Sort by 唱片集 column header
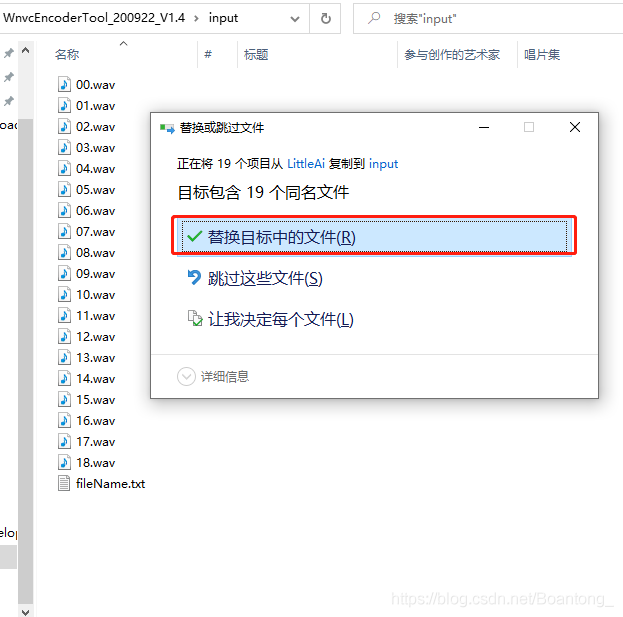The width and height of the screenshot is (623, 617). (542, 54)
